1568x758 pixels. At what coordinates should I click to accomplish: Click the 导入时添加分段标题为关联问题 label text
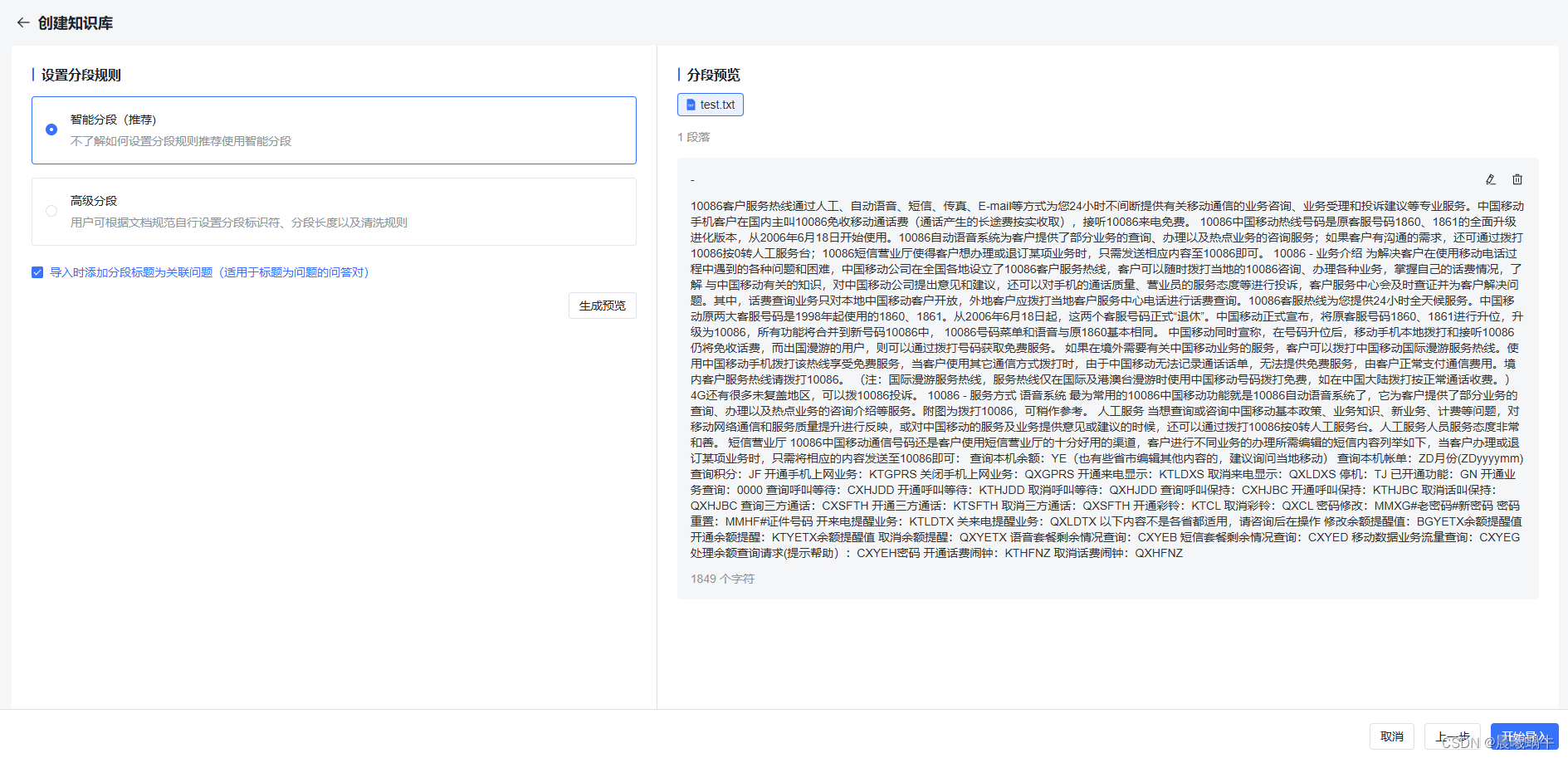[x=209, y=272]
